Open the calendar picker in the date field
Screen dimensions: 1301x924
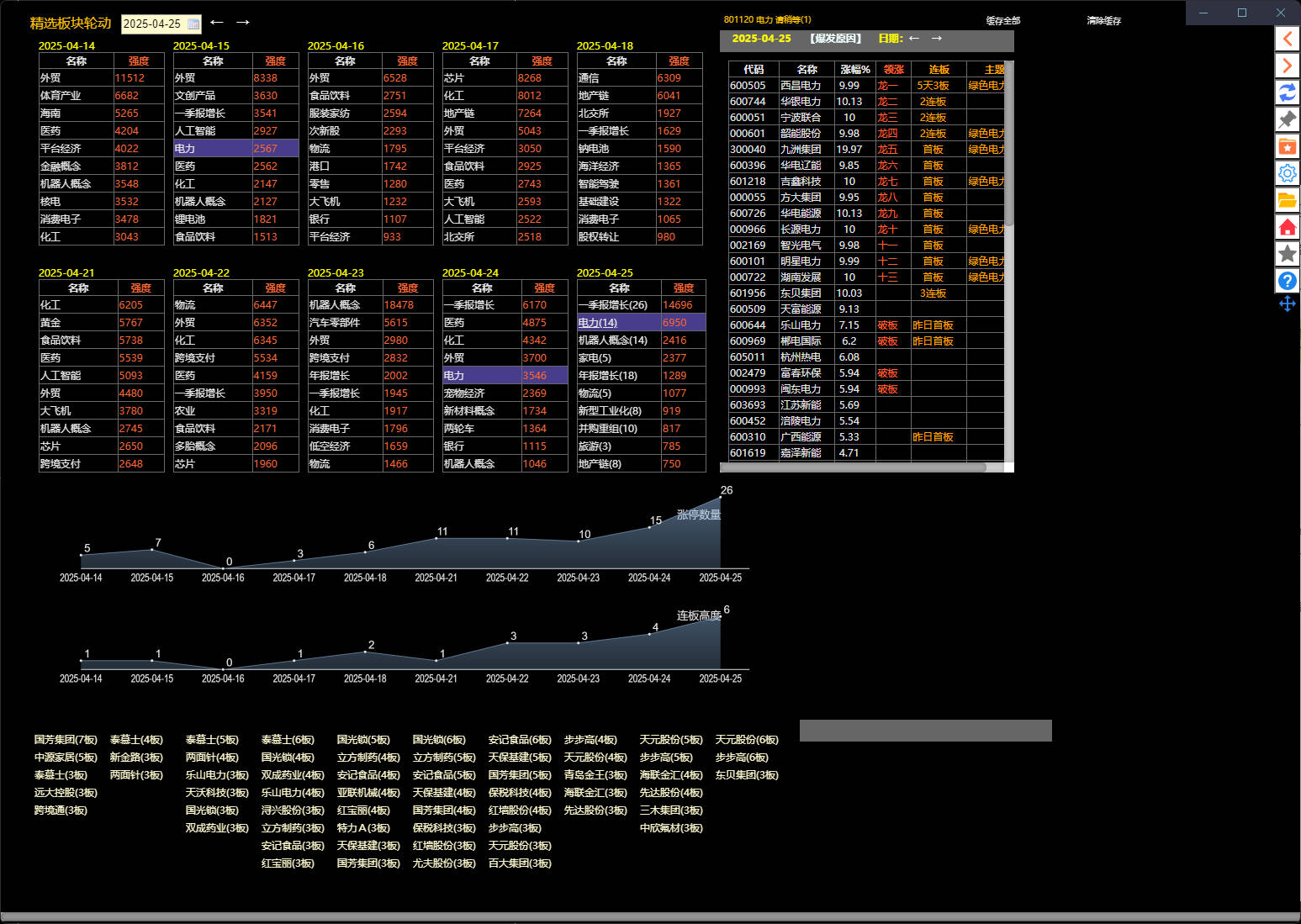coord(193,24)
